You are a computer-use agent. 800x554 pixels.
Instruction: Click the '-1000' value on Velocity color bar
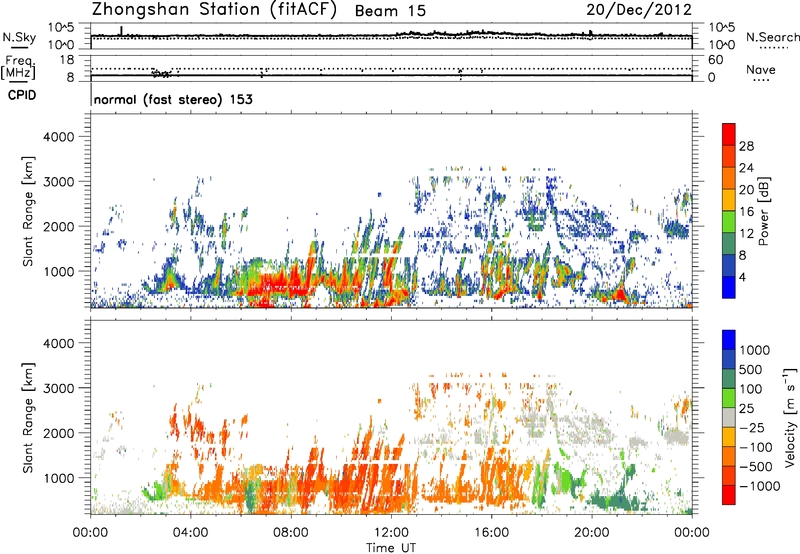[x=760, y=486]
